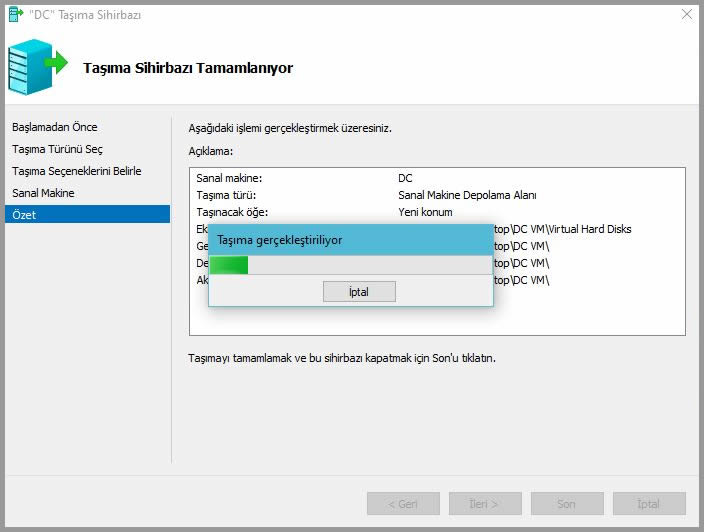The width and height of the screenshot is (704, 532).
Task: Click the wizard icon in the title bar
Action: [16, 14]
